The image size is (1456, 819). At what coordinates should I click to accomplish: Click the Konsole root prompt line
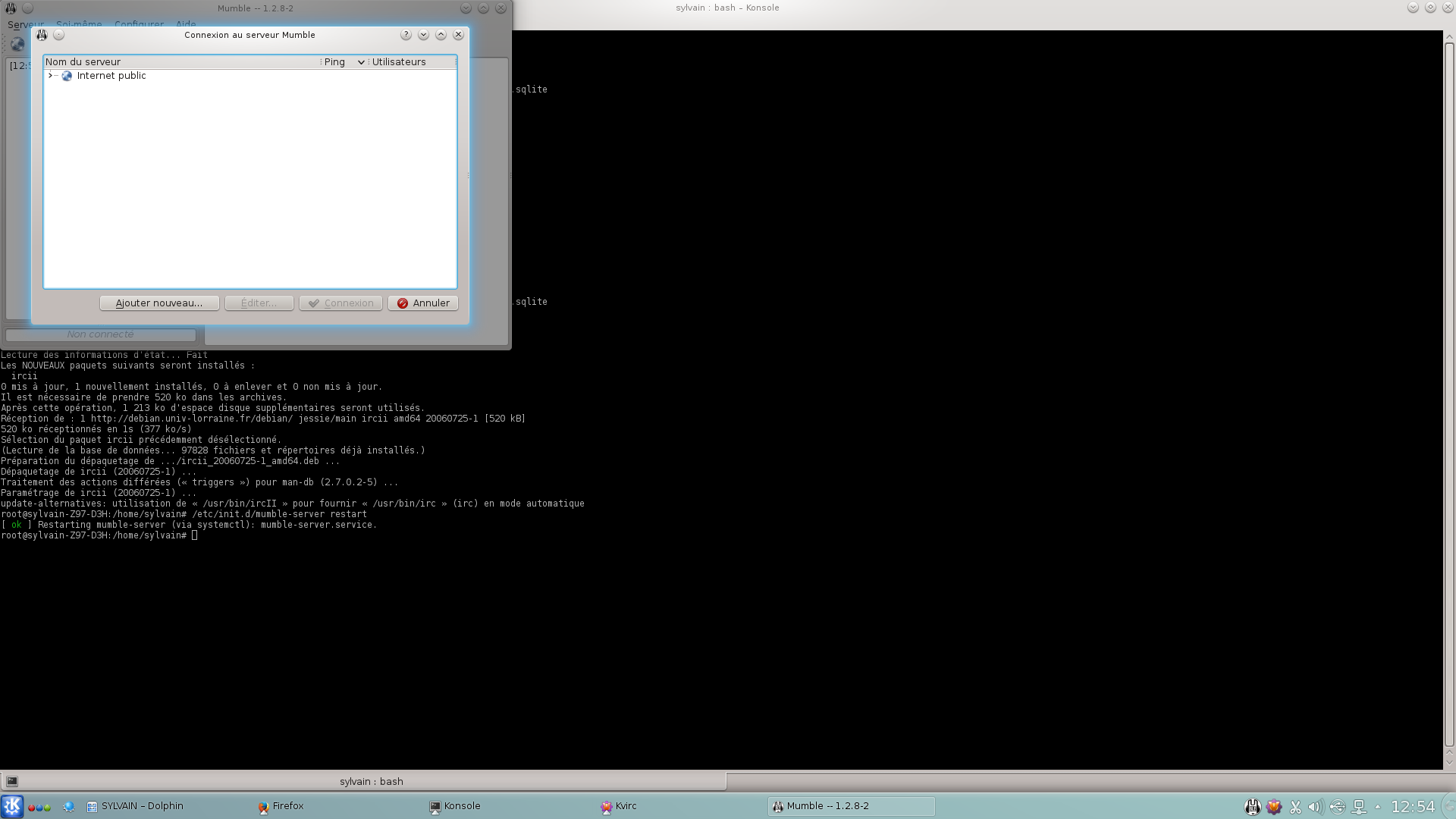pyautogui.click(x=99, y=535)
